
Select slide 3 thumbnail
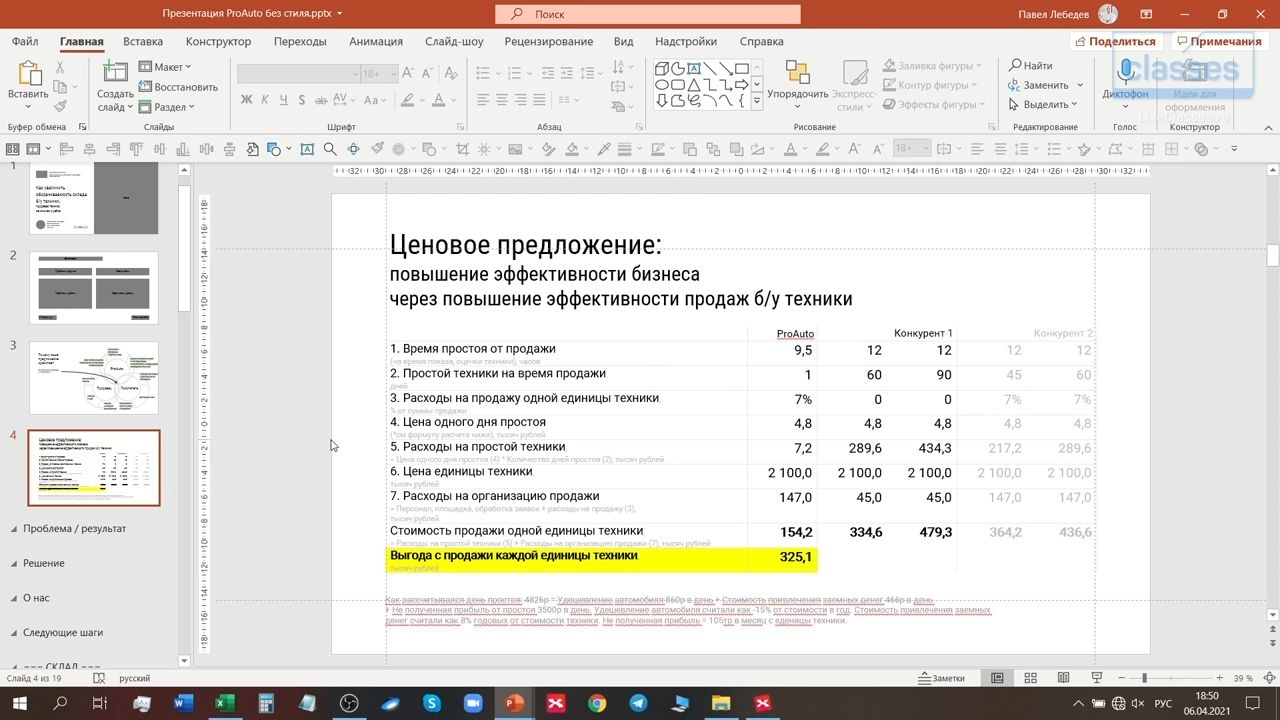pos(94,378)
